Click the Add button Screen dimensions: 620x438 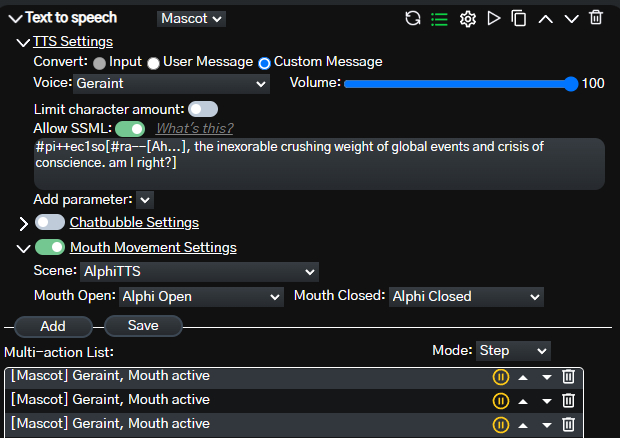[x=53, y=326]
